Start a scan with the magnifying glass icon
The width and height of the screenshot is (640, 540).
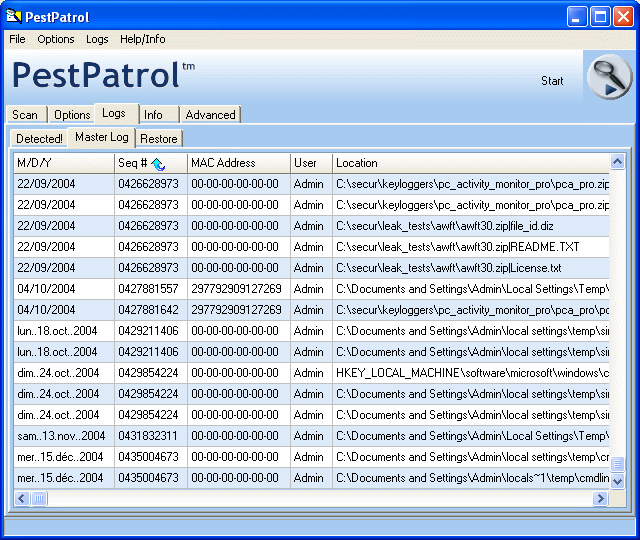[609, 76]
